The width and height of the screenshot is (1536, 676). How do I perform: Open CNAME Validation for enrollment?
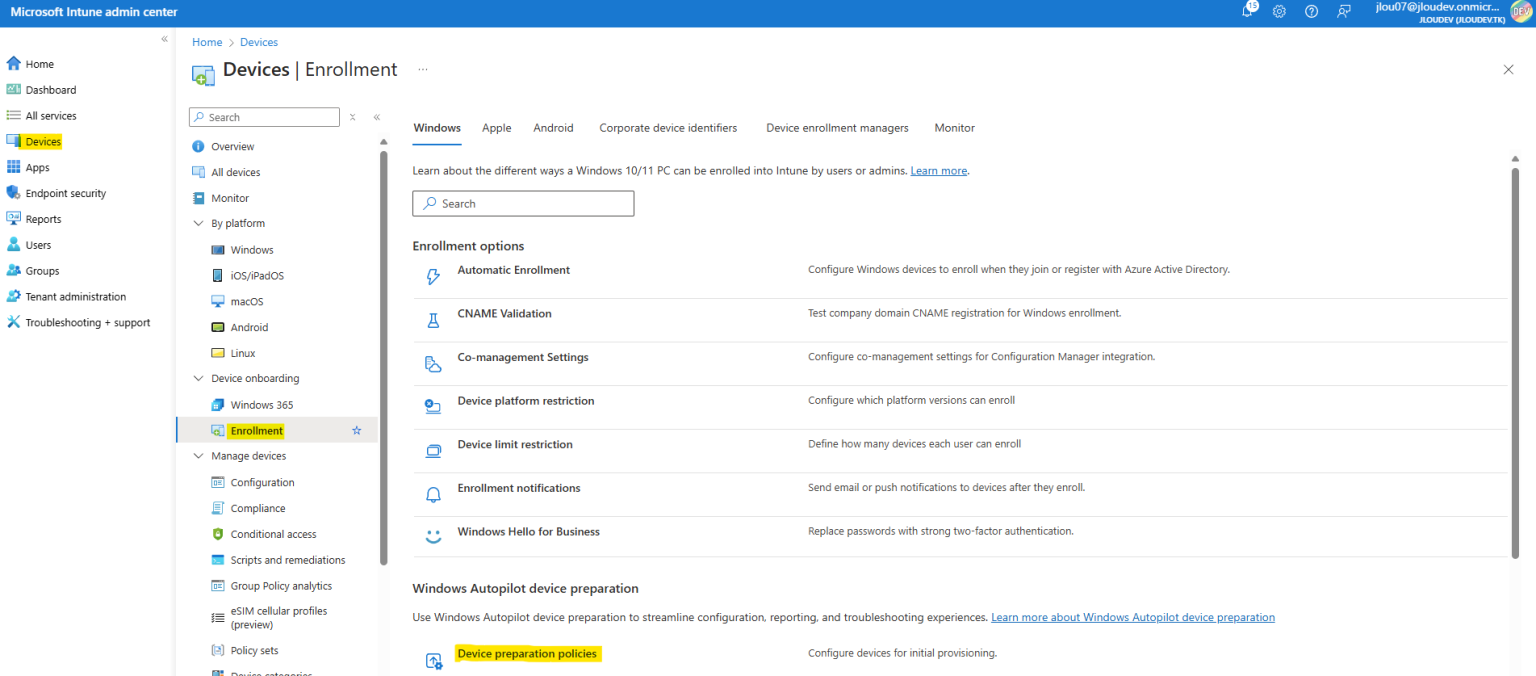click(x=504, y=313)
